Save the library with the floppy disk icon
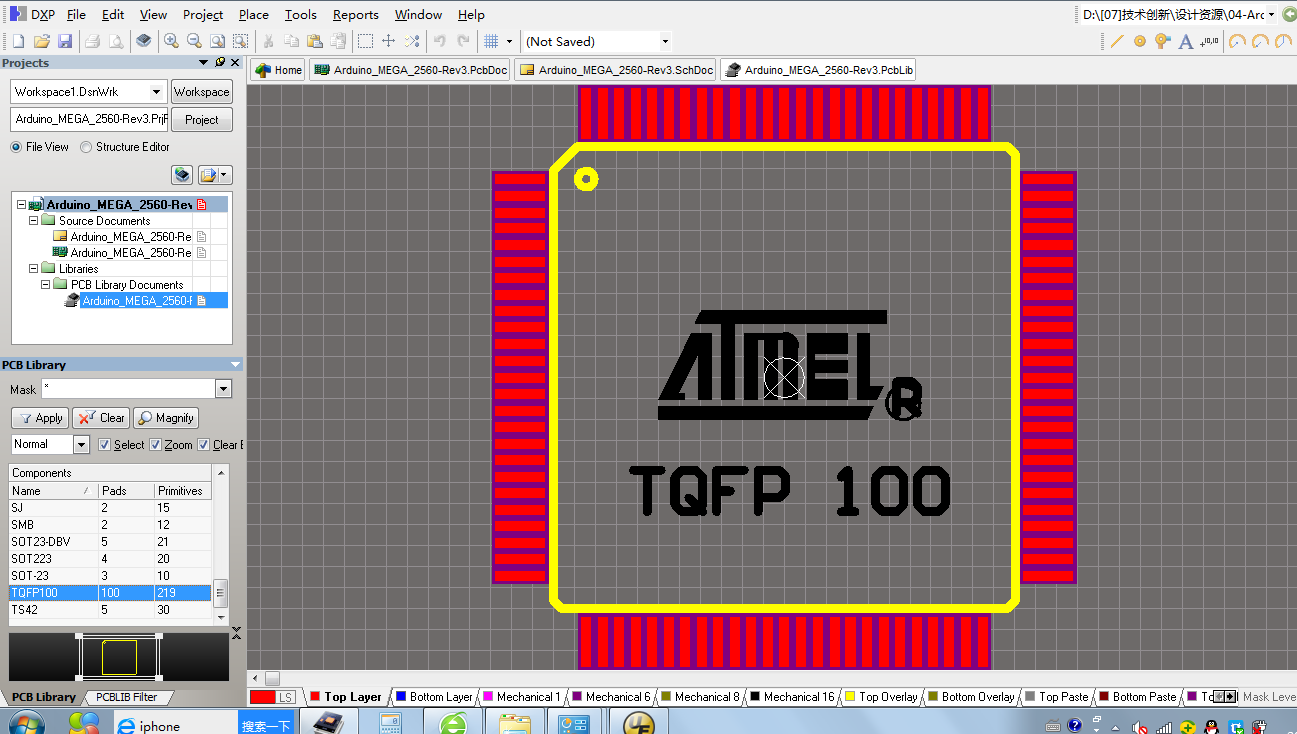Viewport: 1297px width, 734px height. tap(65, 41)
